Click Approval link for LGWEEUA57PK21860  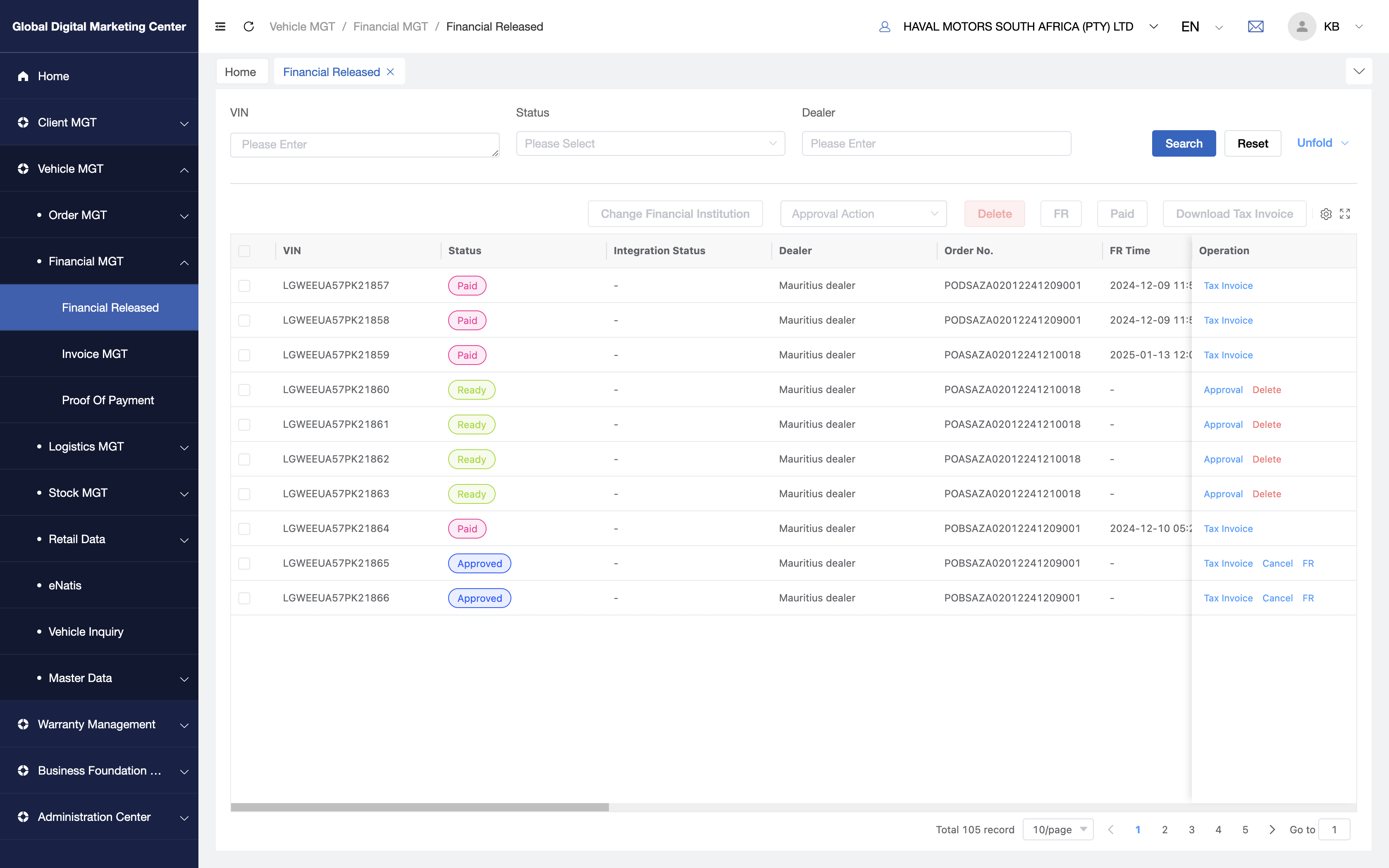(x=1222, y=390)
